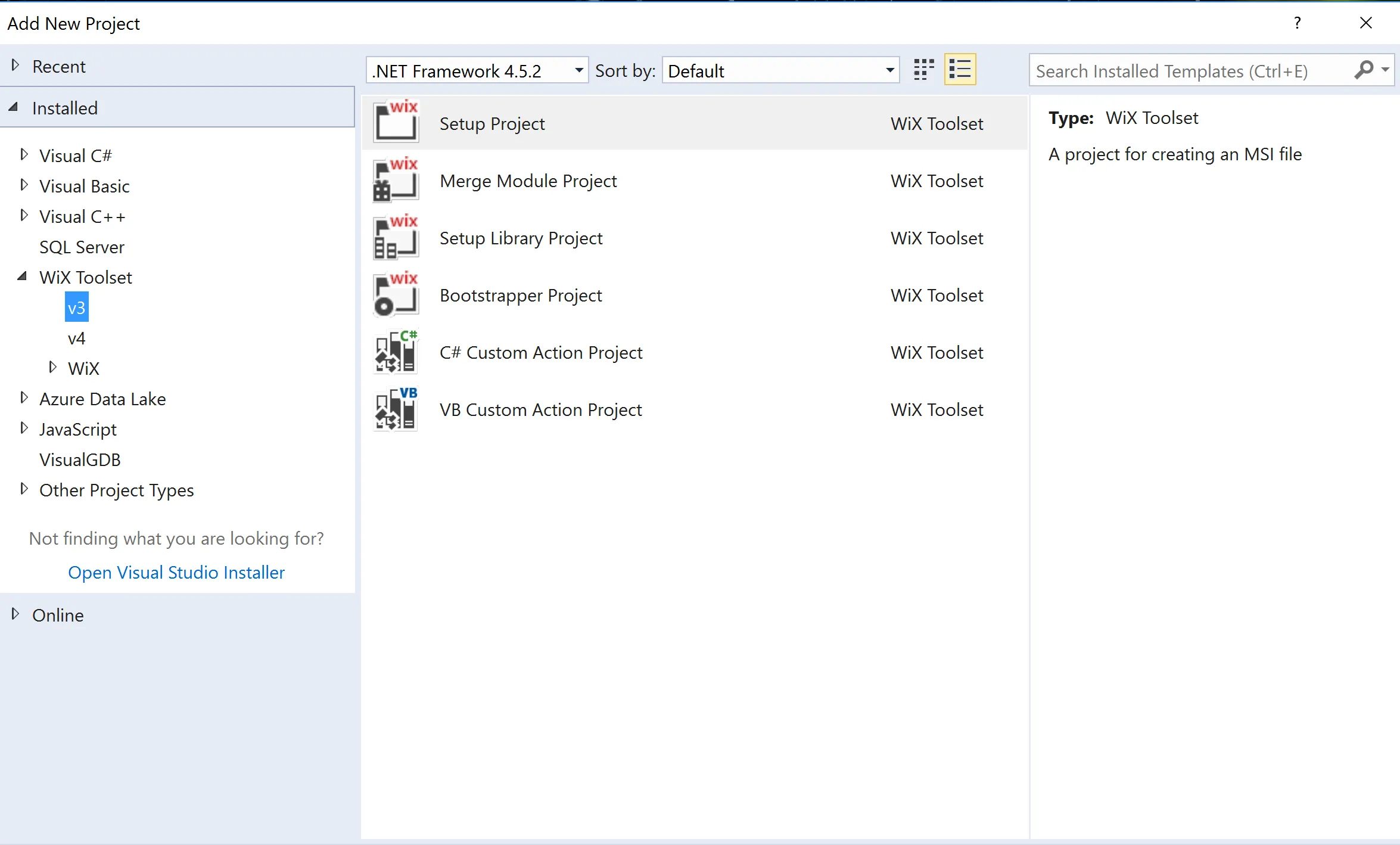
Task: Expand the Visual C# tree node
Action: point(24,155)
